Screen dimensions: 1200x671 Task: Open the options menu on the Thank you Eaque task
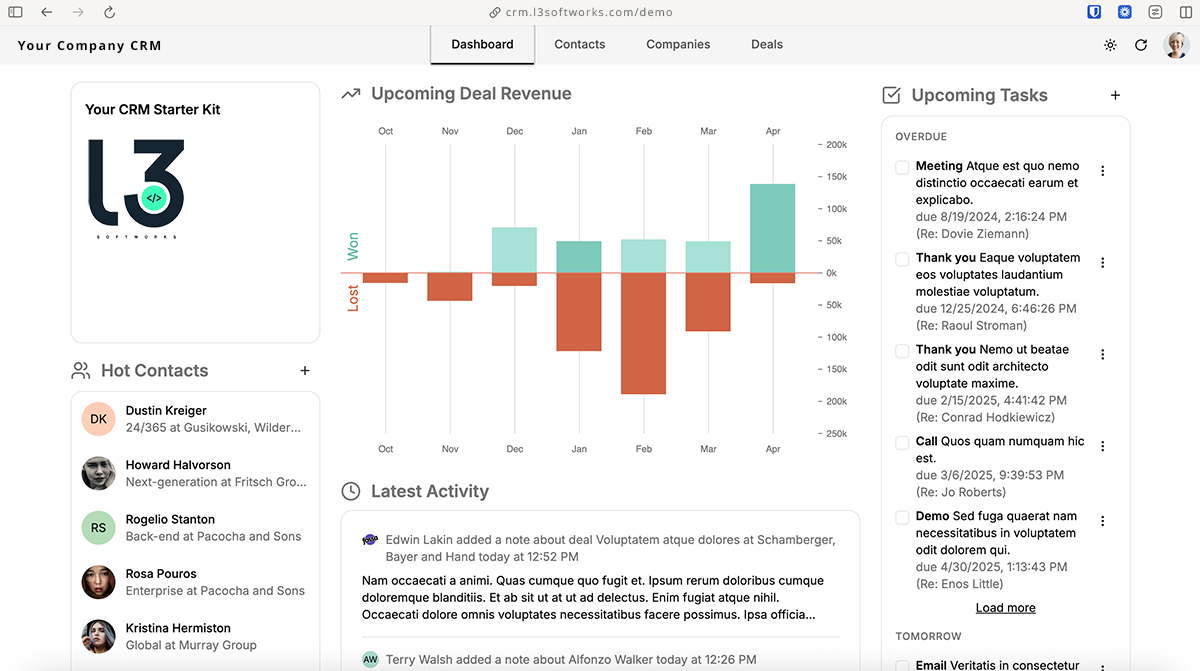pos(1102,262)
